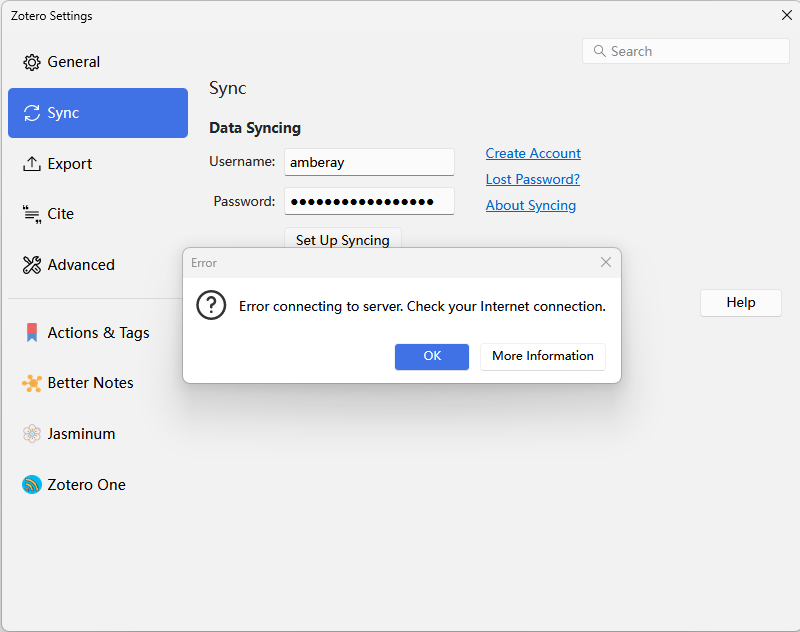
Task: Open Jasminum preferences
Action: click(x=98, y=434)
